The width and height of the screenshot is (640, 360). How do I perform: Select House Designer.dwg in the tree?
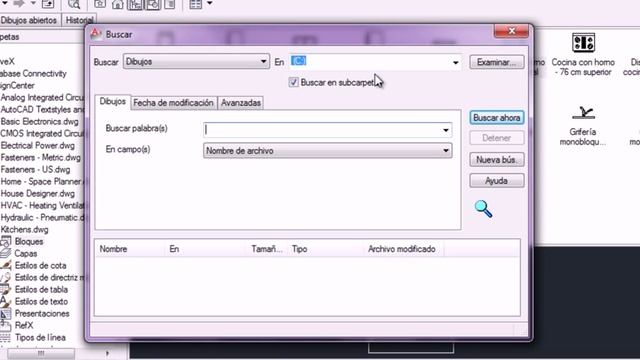38,193
